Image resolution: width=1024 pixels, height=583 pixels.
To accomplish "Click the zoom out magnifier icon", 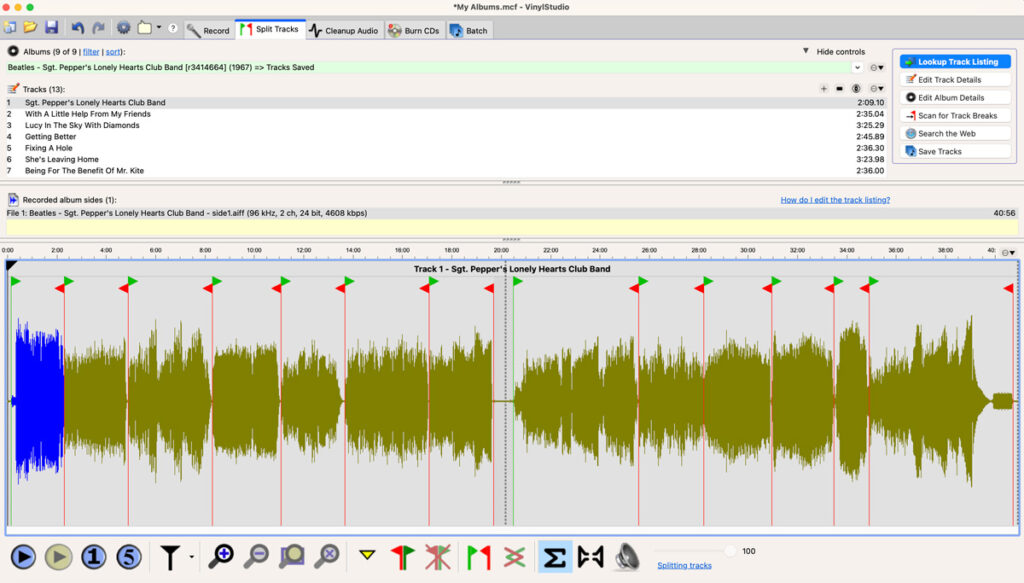I will click(256, 556).
